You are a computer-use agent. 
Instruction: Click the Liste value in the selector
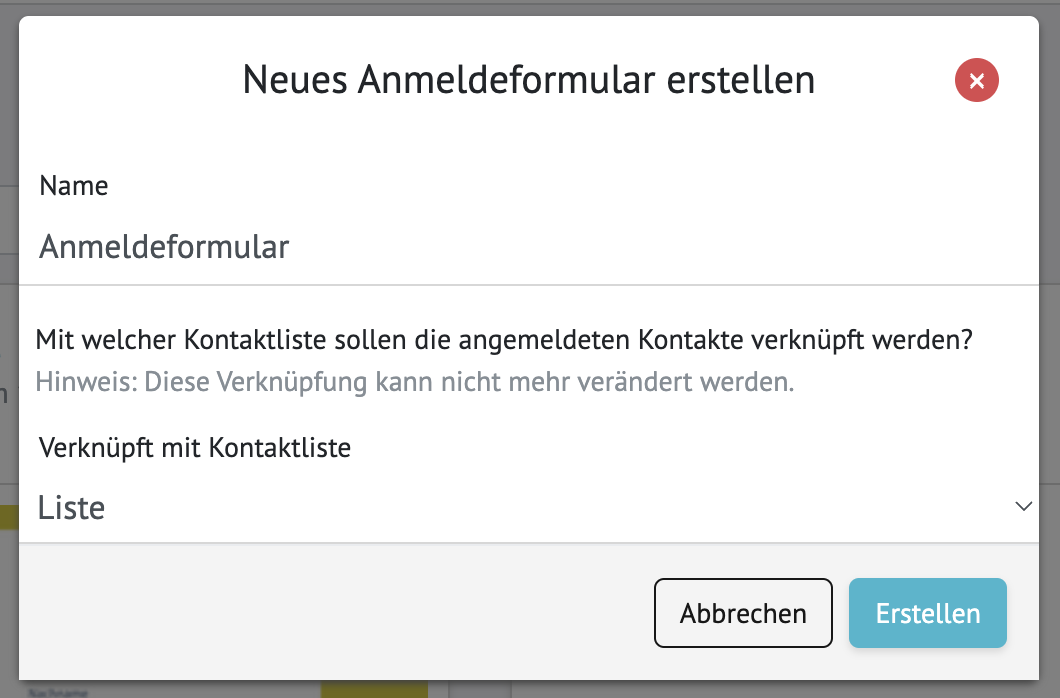(70, 507)
